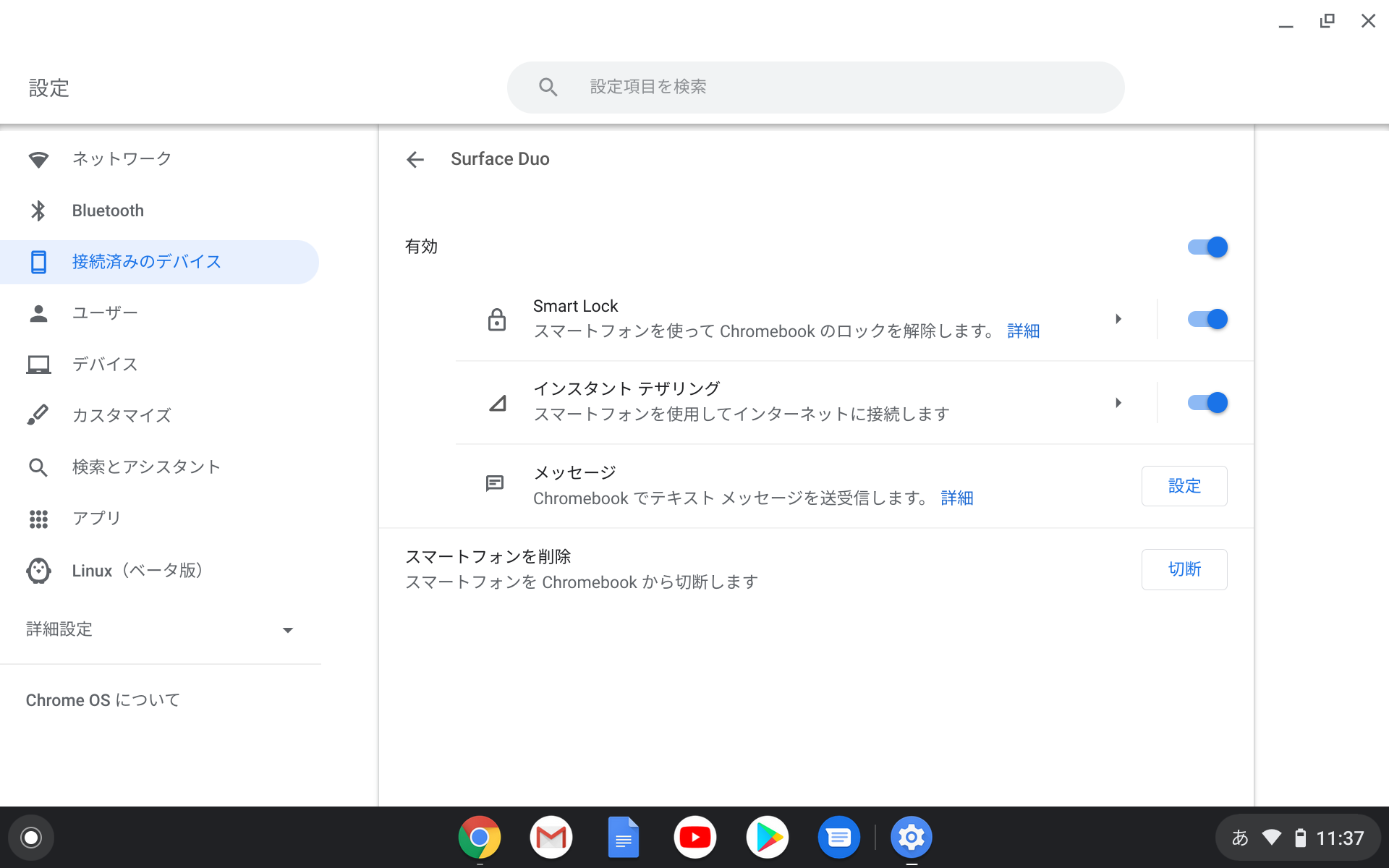Open the Bluetooth settings section
This screenshot has height=868, width=1389.
coord(107,210)
